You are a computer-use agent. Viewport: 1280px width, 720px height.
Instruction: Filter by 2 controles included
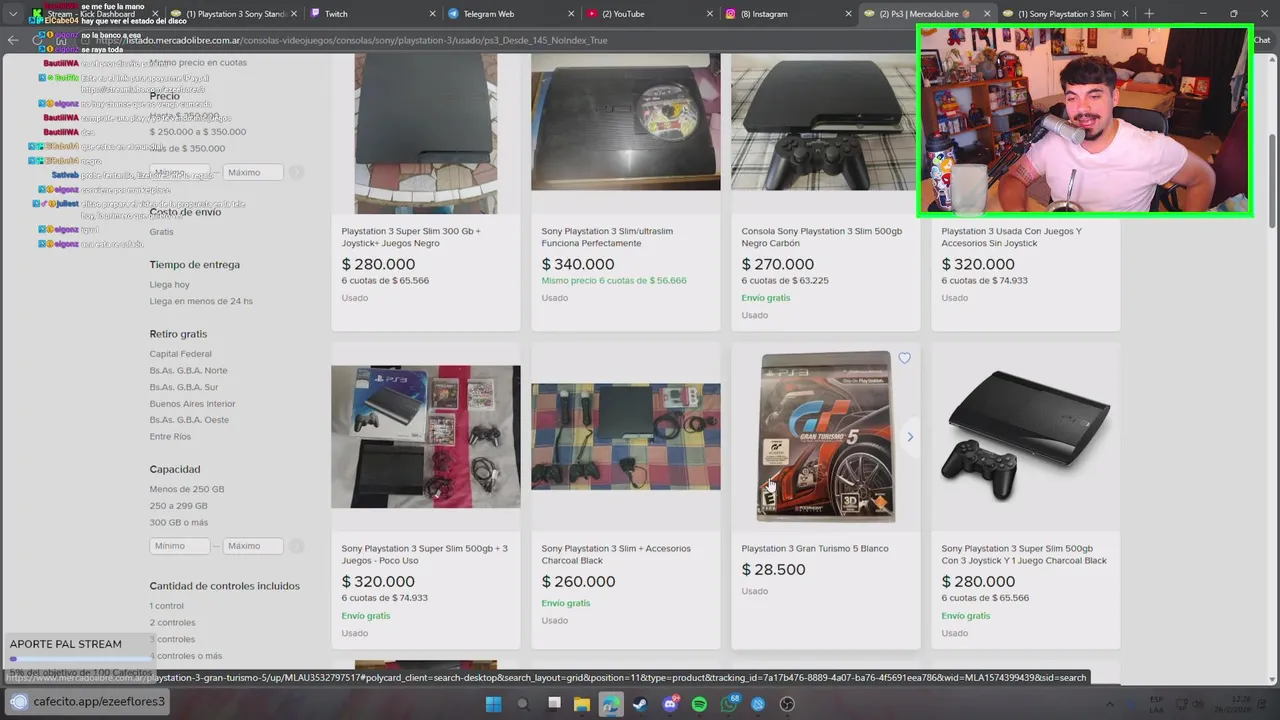[x=172, y=622]
